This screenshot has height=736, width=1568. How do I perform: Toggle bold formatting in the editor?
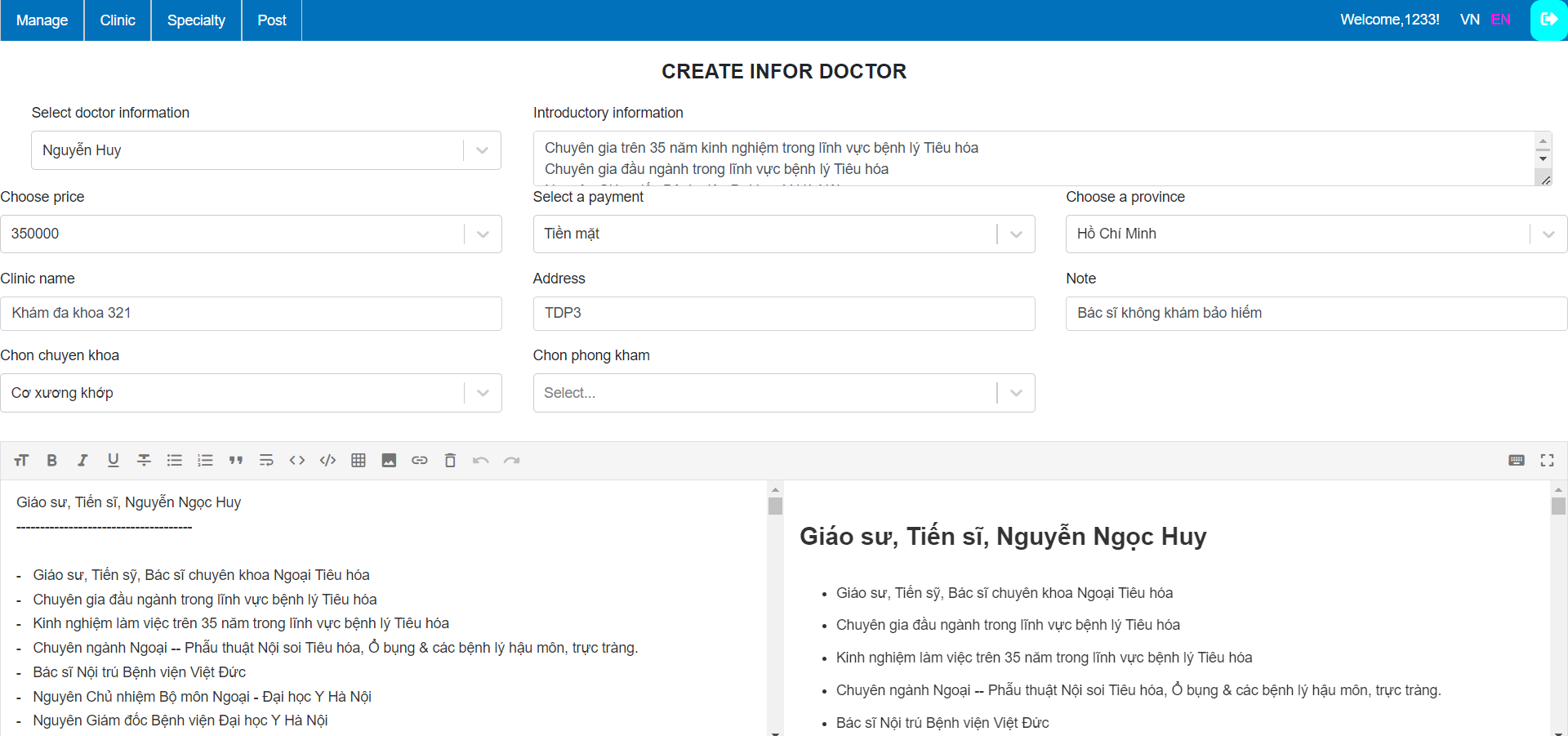pyautogui.click(x=51, y=460)
